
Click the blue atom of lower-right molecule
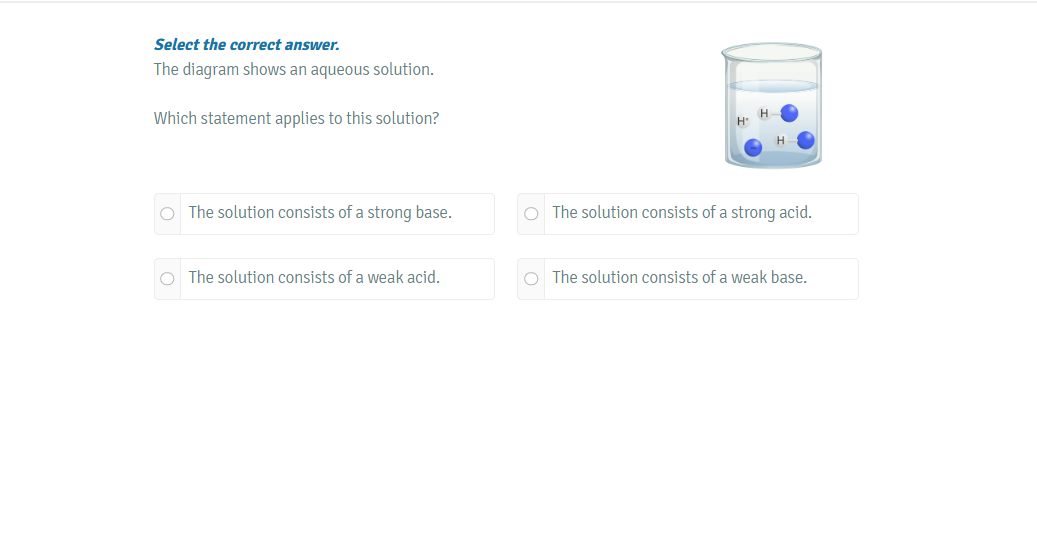tap(806, 141)
